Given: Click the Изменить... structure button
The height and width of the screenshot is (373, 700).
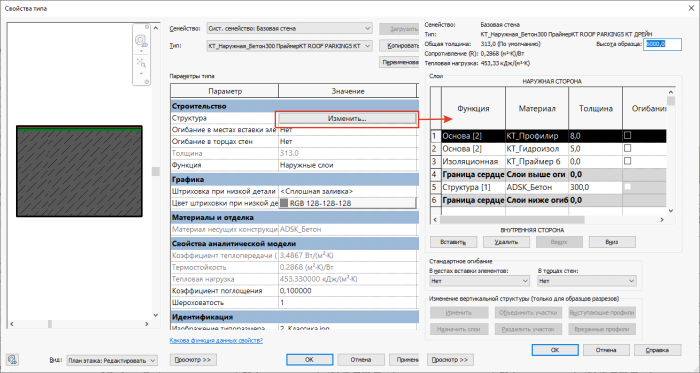Looking at the screenshot, I should (x=347, y=119).
